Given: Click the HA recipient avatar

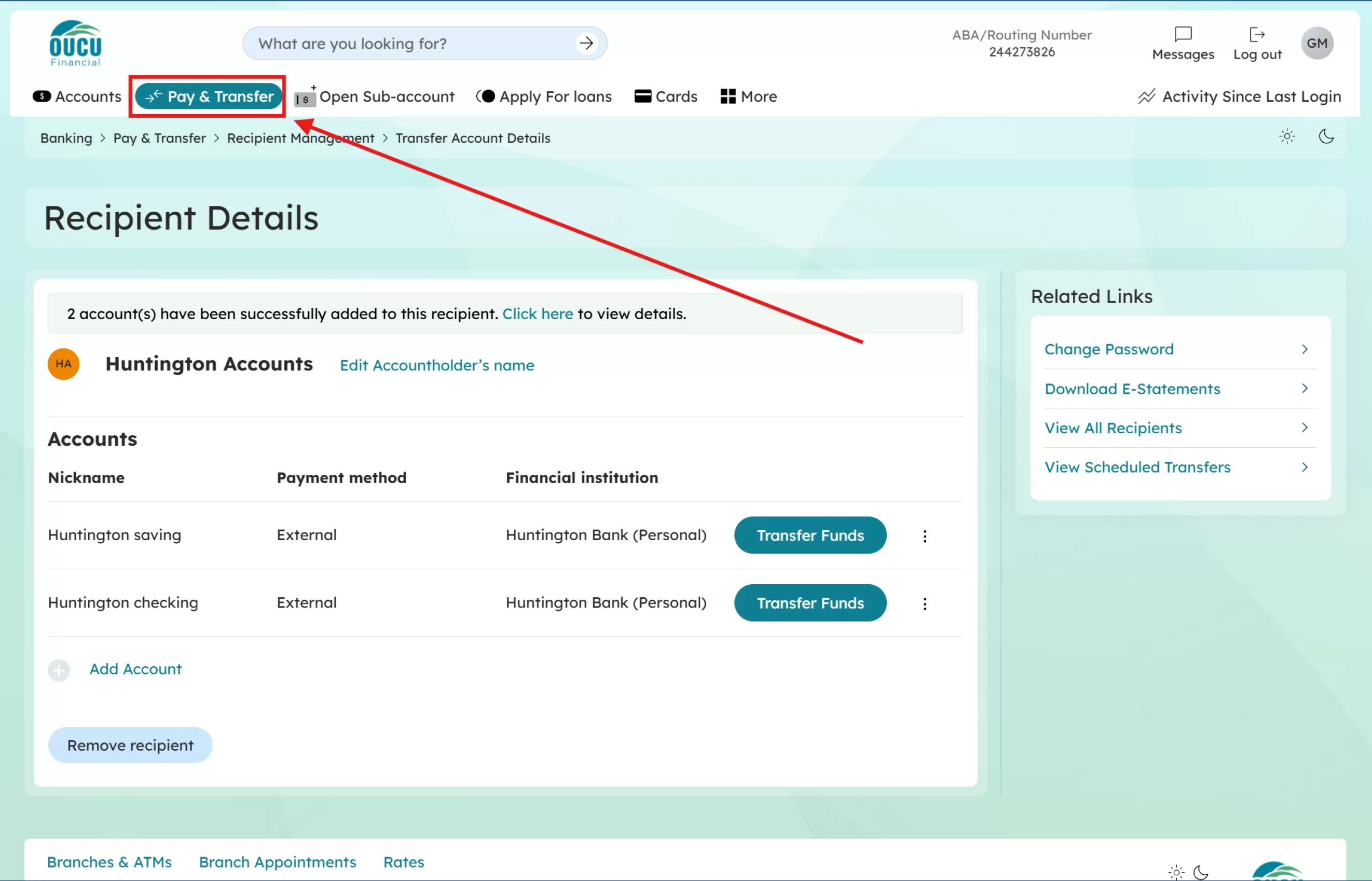Looking at the screenshot, I should tap(63, 364).
